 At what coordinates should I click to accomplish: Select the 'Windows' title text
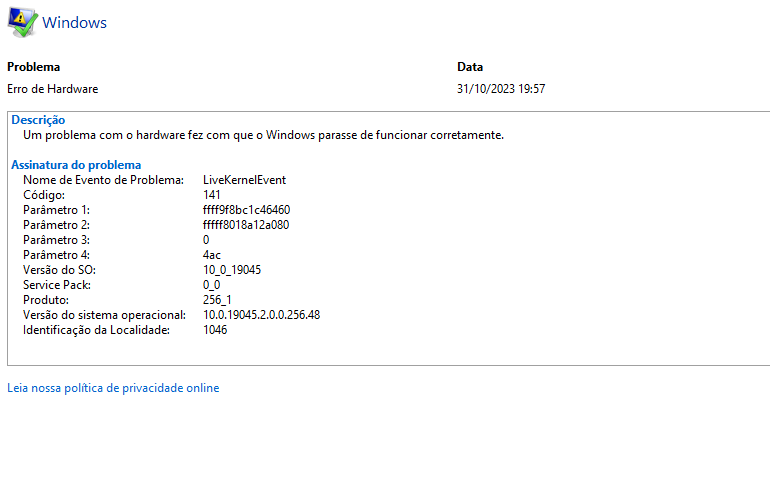(74, 23)
